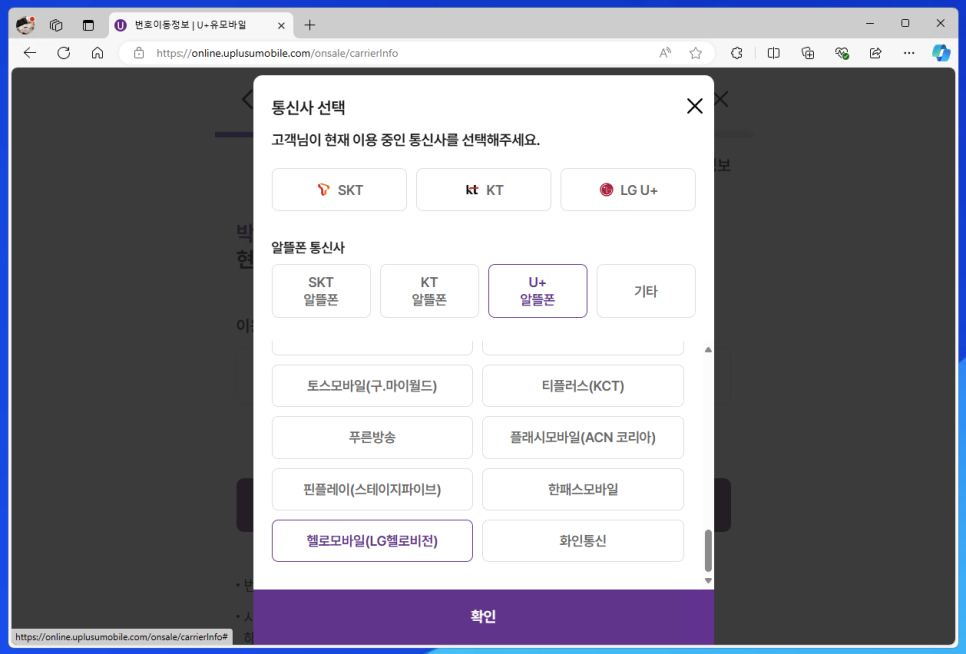Open the read aloud feature
966x654 pixels.
(x=665, y=53)
